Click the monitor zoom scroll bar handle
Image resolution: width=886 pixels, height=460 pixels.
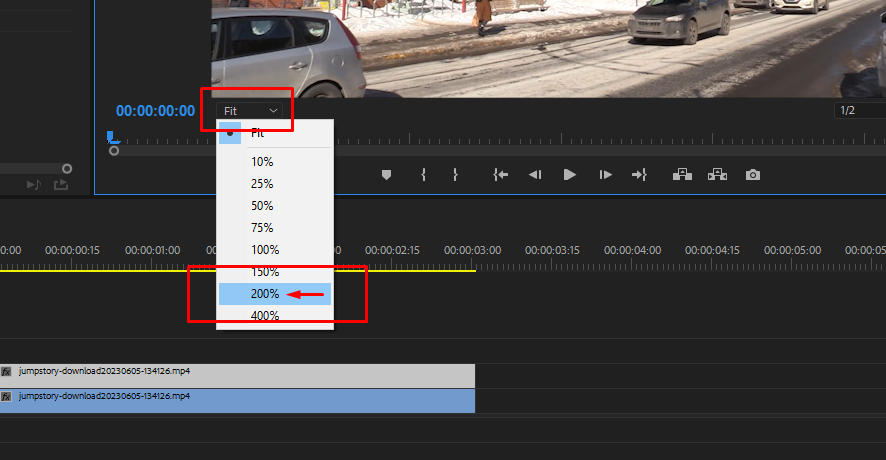click(114, 151)
